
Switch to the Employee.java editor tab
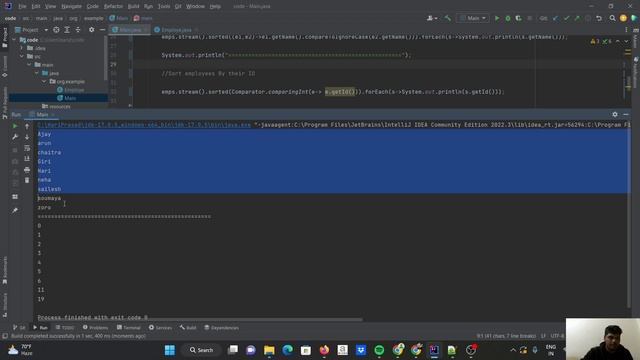176,30
